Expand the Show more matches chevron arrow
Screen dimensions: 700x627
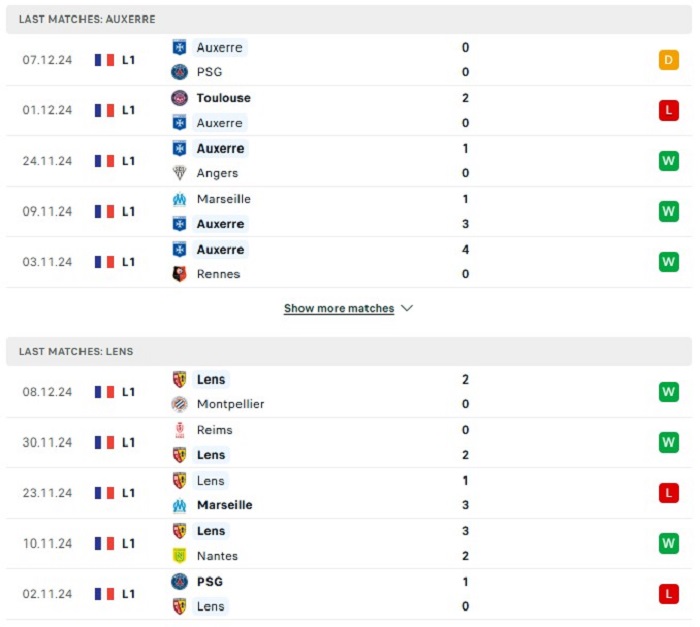pos(407,308)
